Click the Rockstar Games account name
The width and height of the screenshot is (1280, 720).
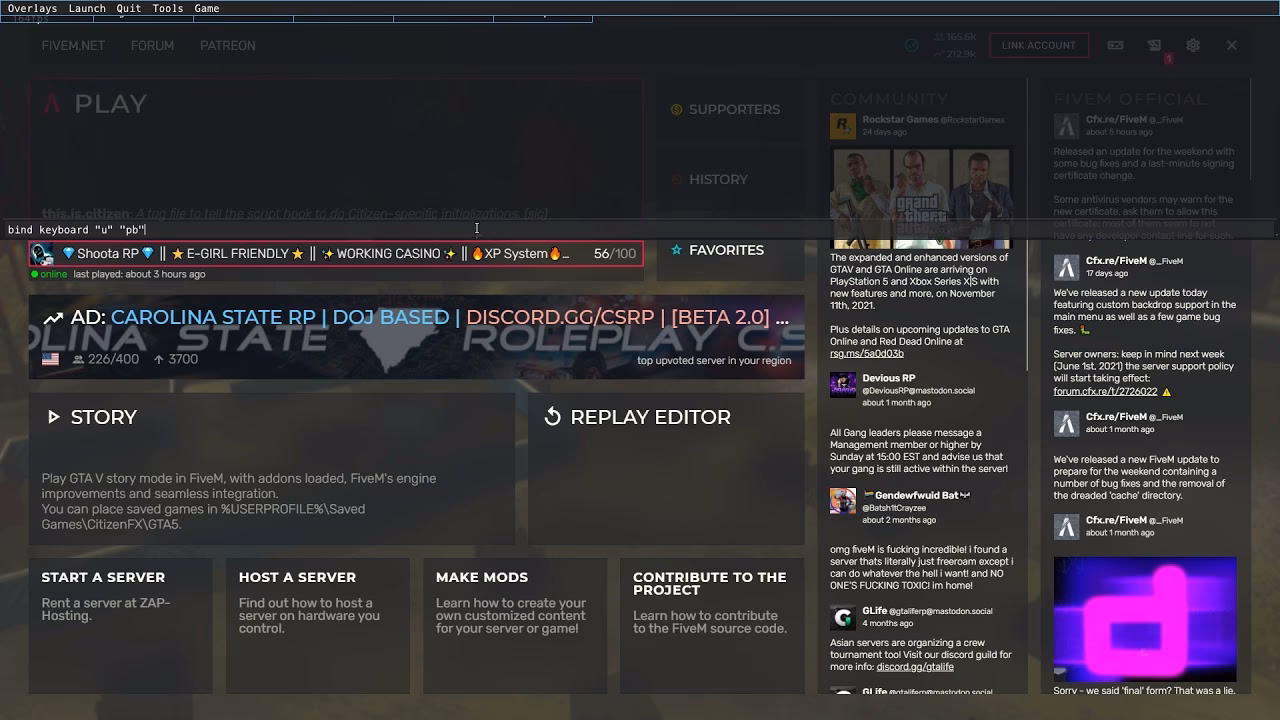[900, 120]
